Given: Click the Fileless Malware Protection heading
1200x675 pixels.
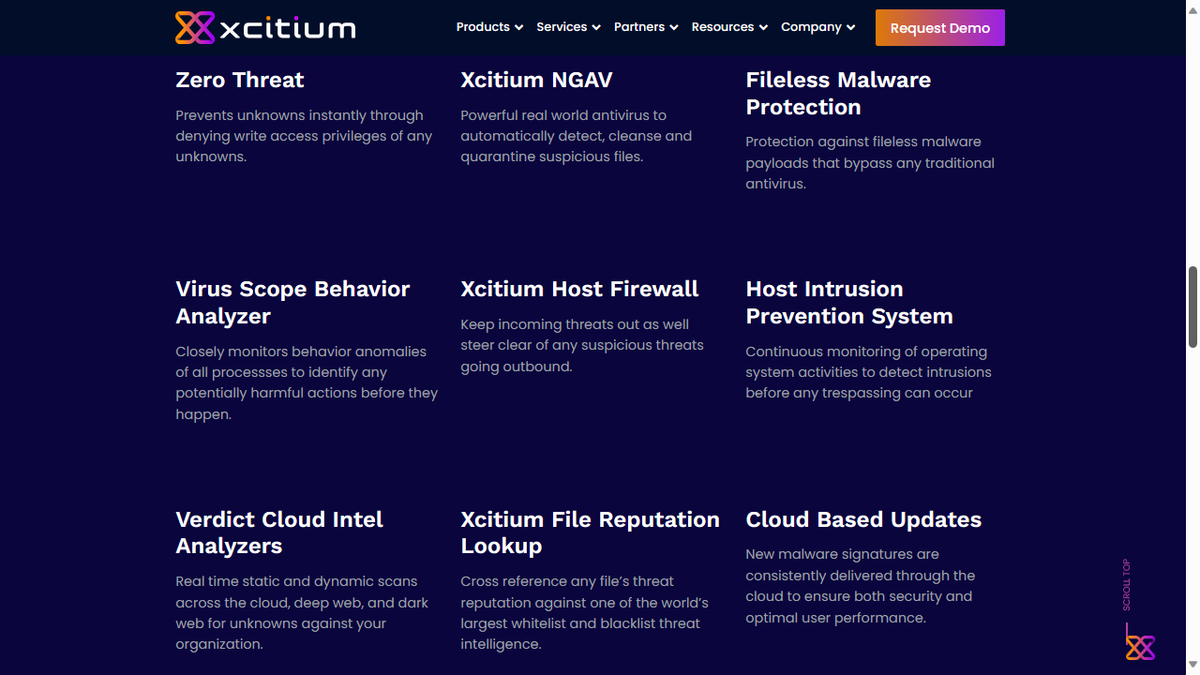Looking at the screenshot, I should [838, 93].
